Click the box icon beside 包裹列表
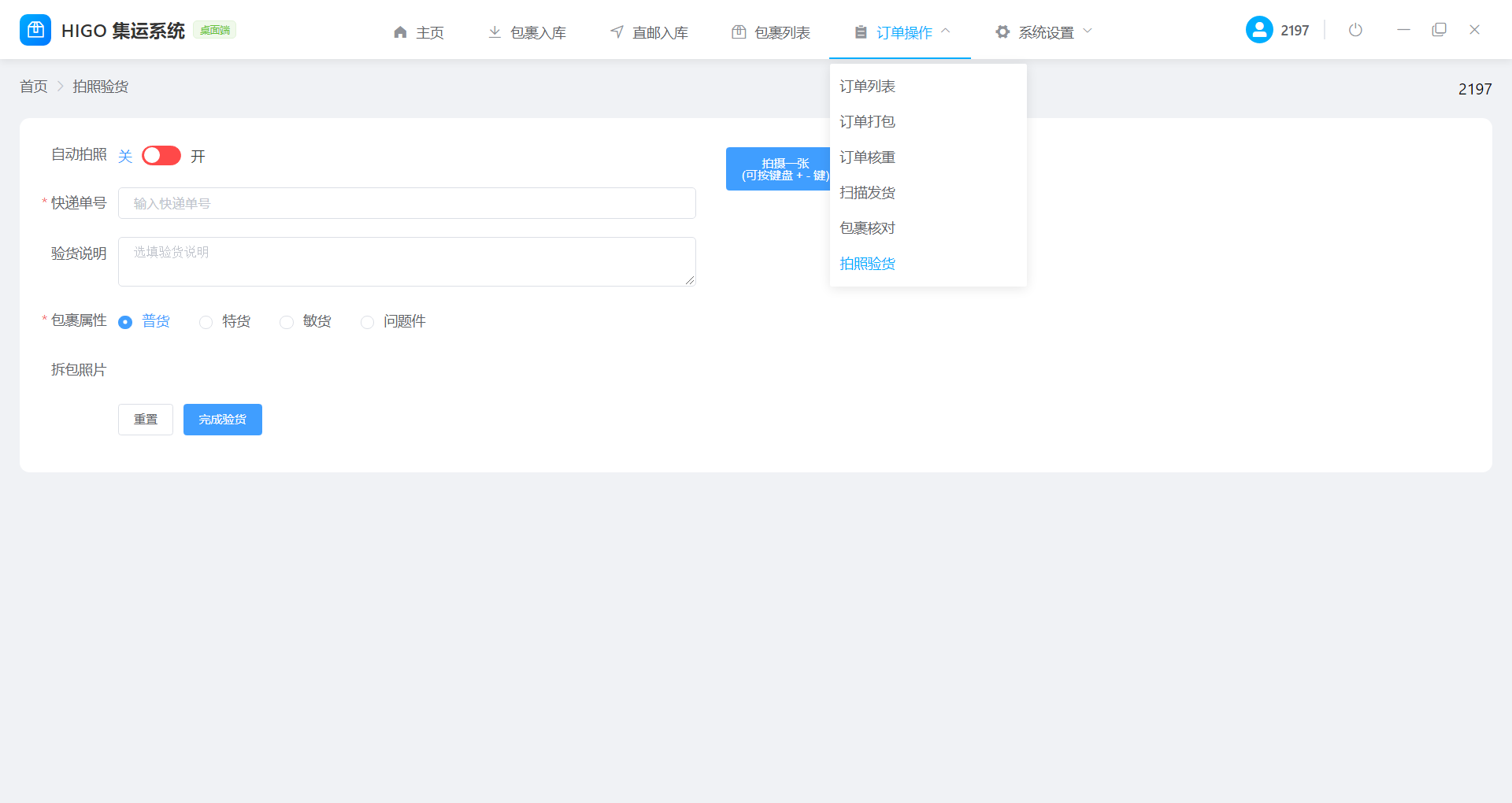This screenshot has width=1512, height=803. tap(739, 32)
